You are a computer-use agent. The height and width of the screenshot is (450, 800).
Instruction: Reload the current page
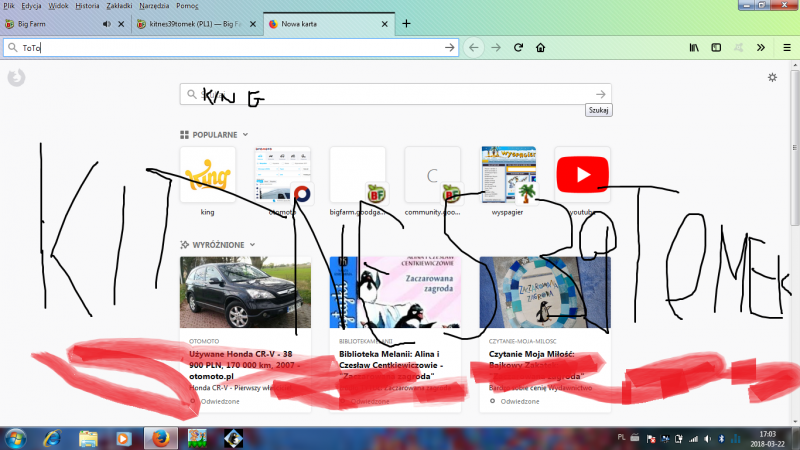click(x=518, y=47)
